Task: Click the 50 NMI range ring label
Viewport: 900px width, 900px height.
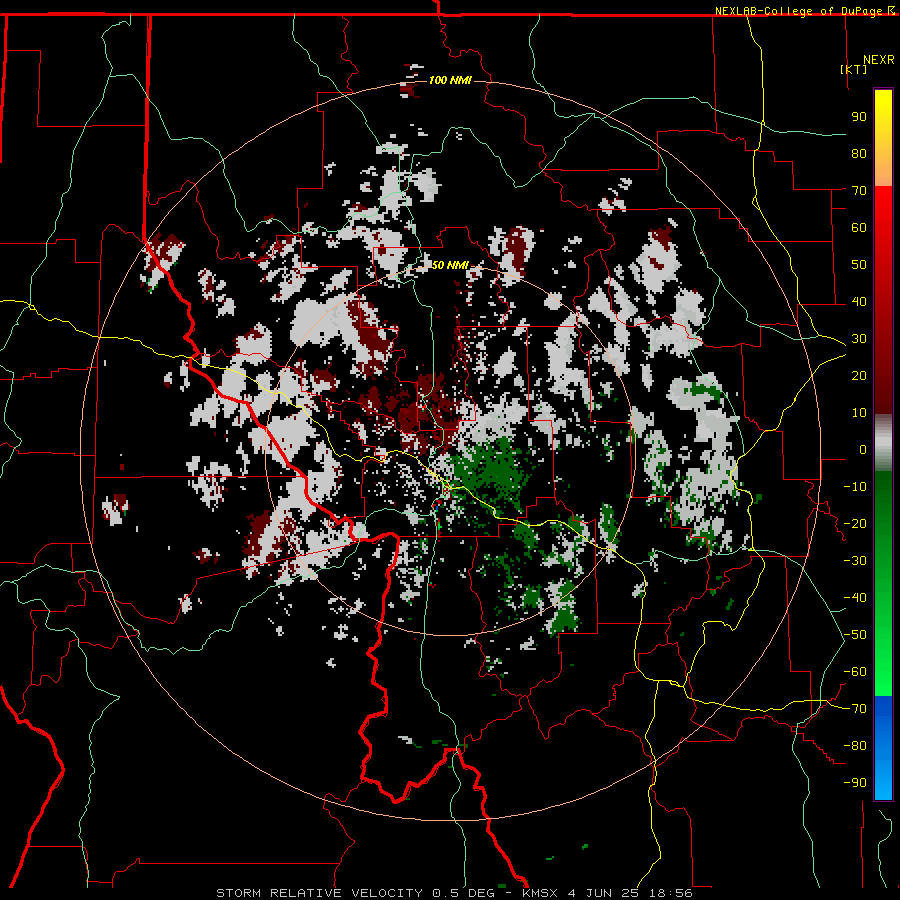Action: [450, 265]
